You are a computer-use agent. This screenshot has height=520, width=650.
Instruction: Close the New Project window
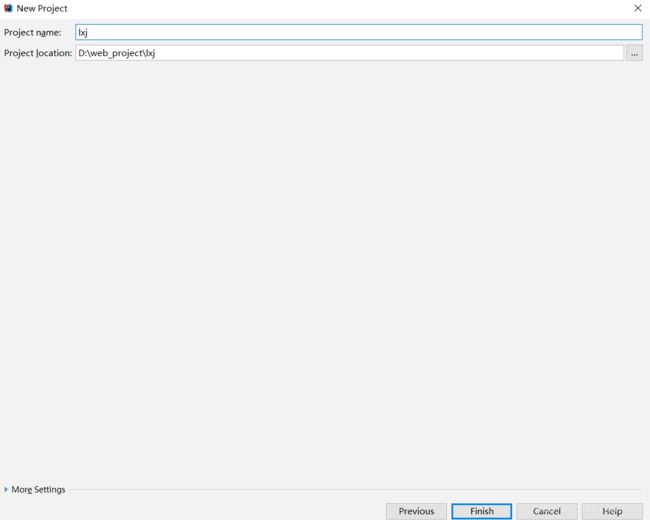coord(638,8)
